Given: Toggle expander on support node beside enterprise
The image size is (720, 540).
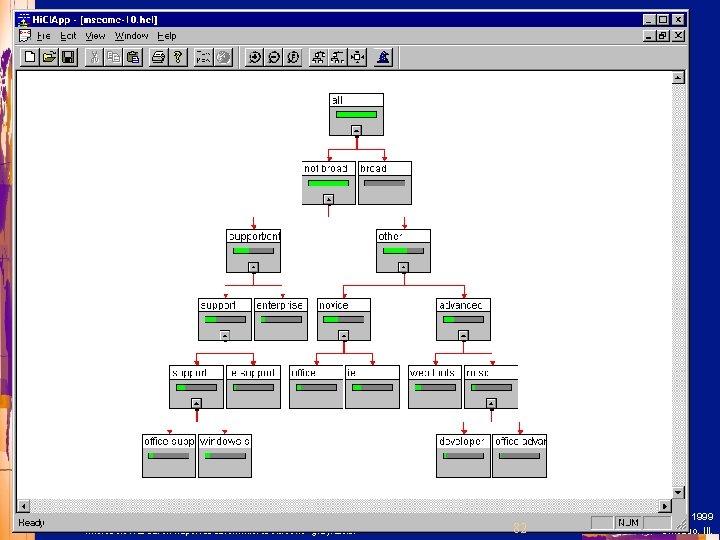Looking at the screenshot, I should tap(225, 336).
